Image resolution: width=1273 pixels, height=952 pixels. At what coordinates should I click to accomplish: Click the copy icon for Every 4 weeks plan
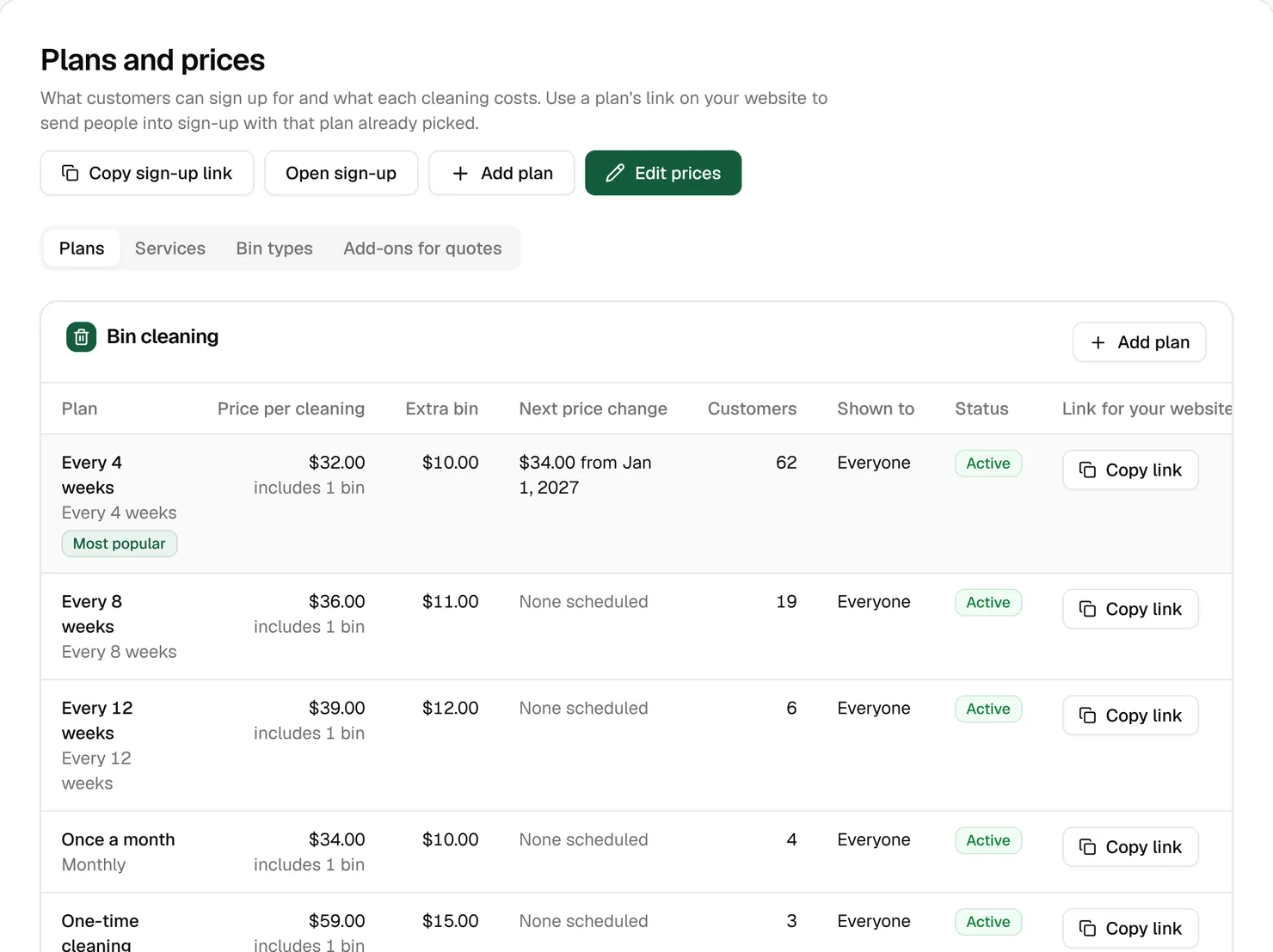(1087, 470)
